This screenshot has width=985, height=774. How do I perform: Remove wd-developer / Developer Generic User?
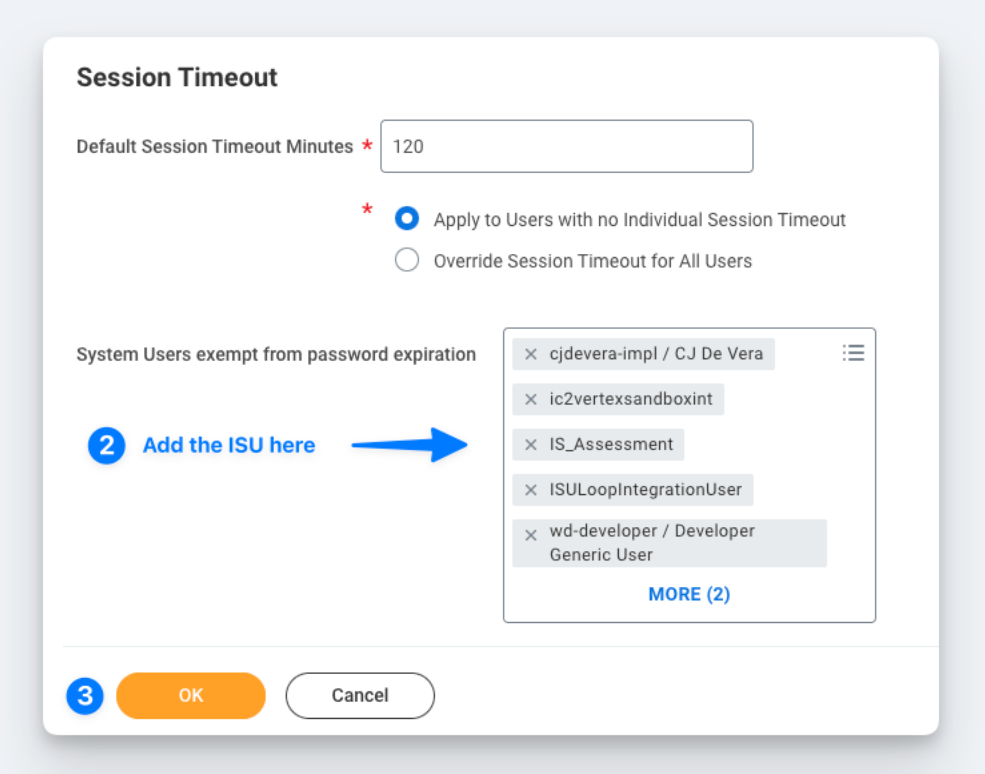[531, 535]
